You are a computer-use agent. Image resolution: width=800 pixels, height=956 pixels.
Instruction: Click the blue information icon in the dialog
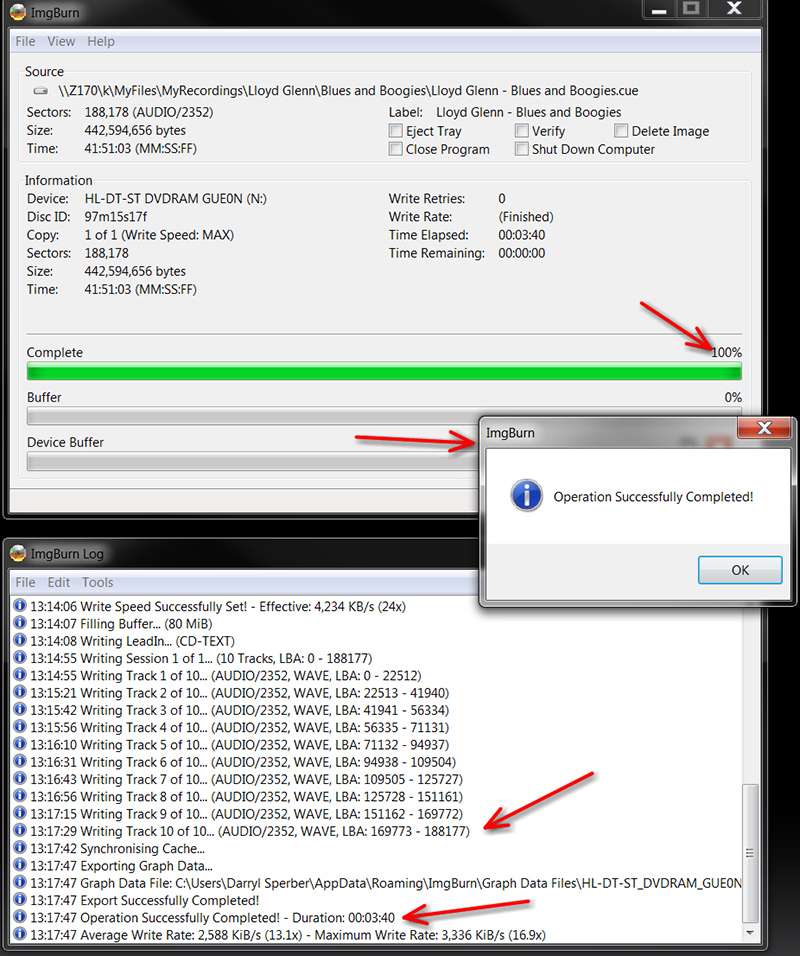click(x=526, y=495)
